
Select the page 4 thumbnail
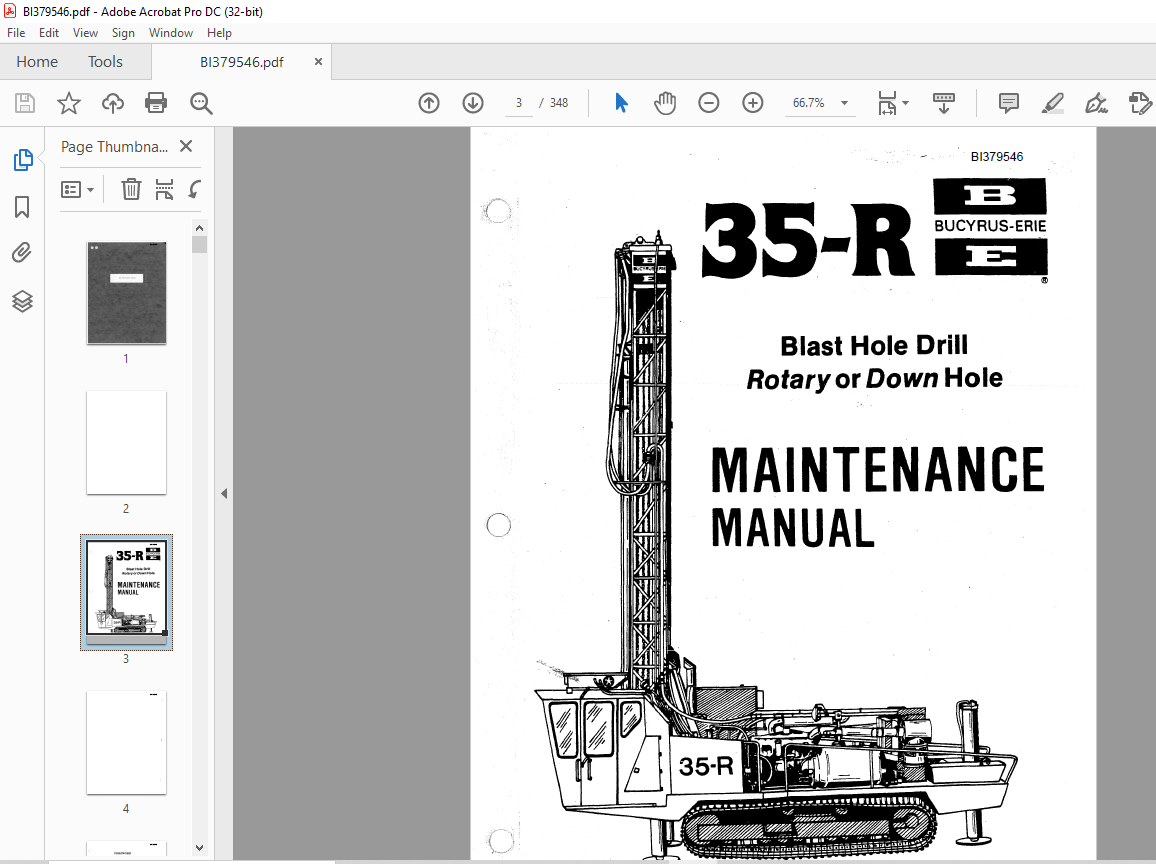point(126,742)
